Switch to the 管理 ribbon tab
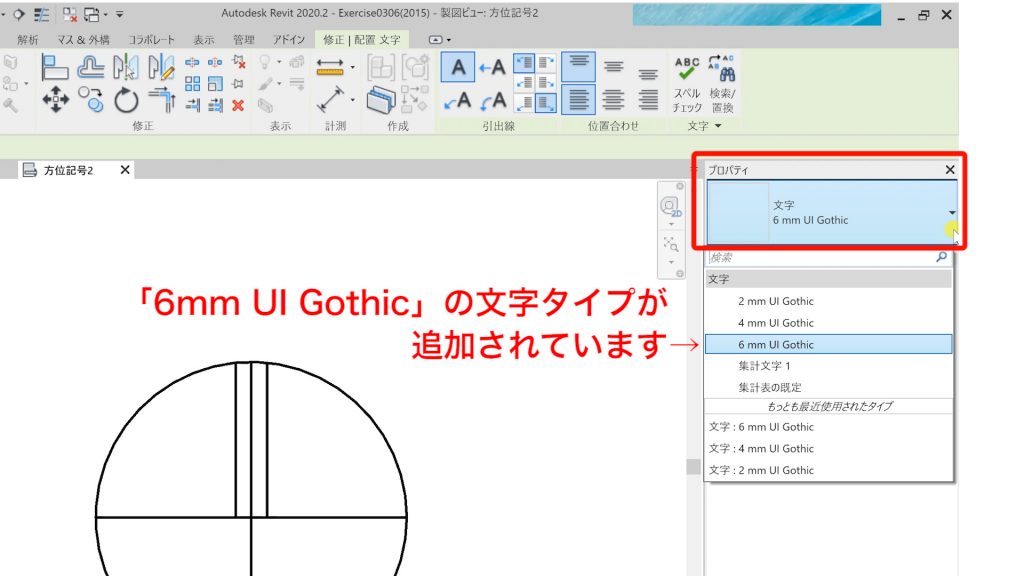Viewport: 1024px width, 576px height. point(245,40)
